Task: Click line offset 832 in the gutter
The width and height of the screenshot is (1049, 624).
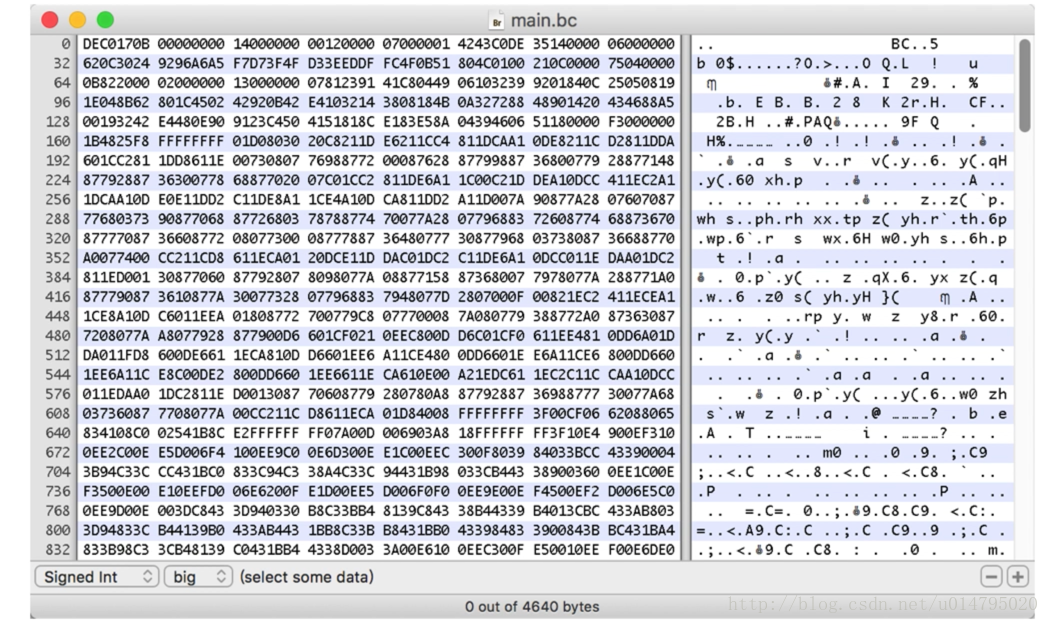Action: (58, 550)
